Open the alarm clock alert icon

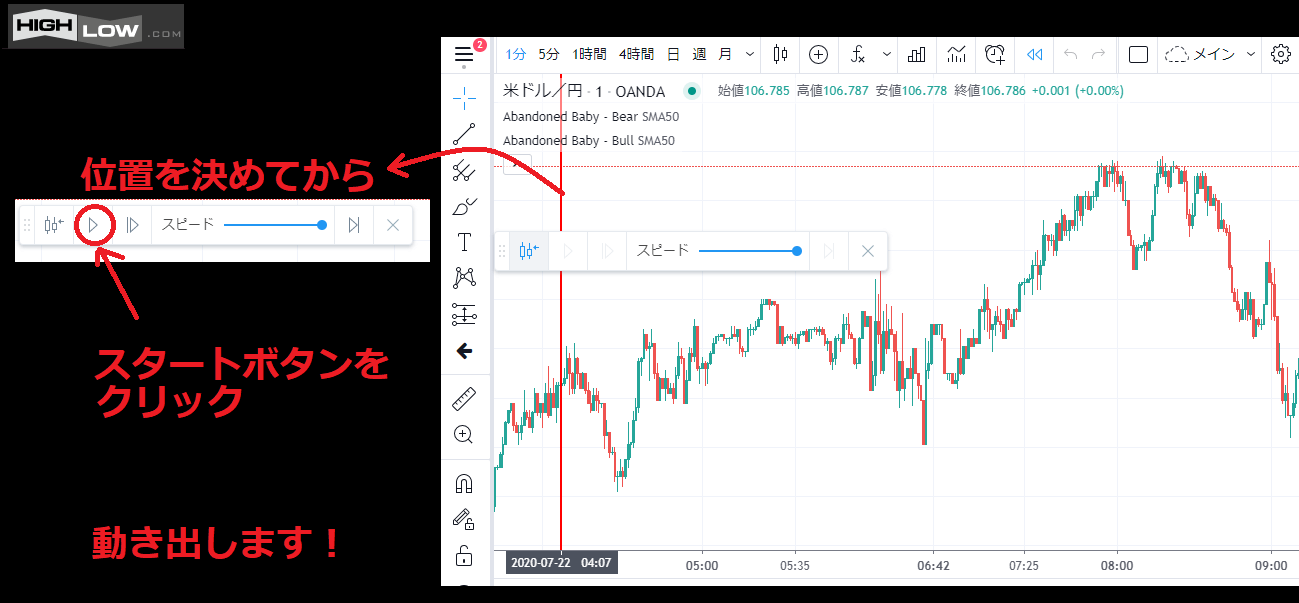[994, 55]
